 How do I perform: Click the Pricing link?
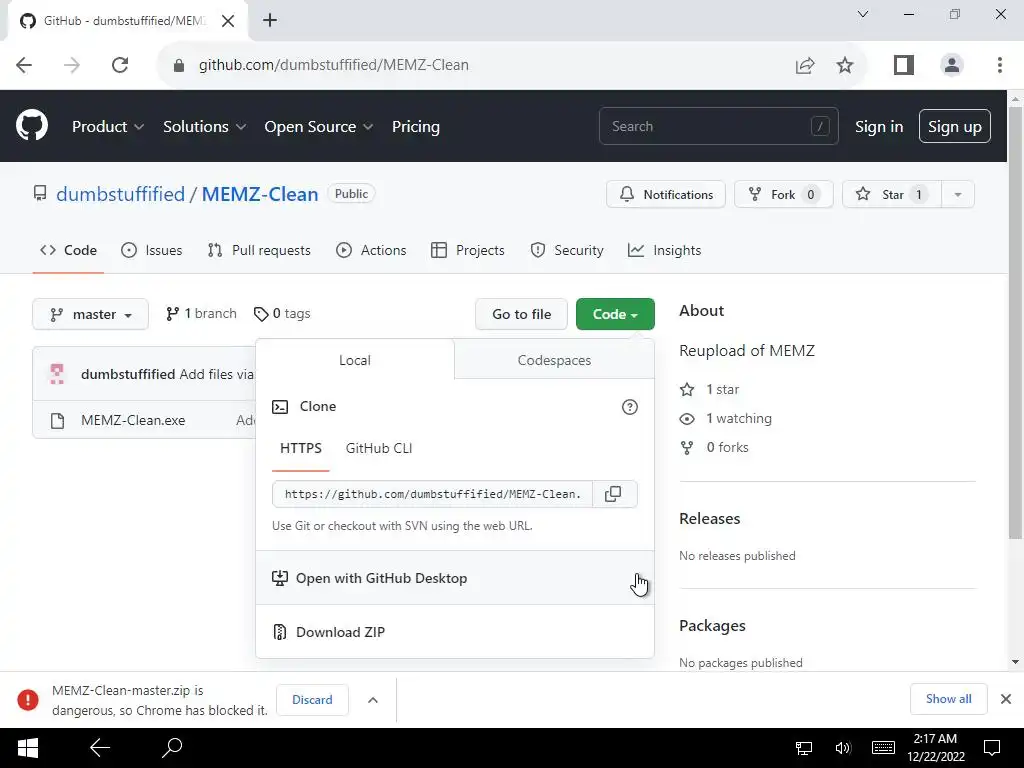pos(415,127)
